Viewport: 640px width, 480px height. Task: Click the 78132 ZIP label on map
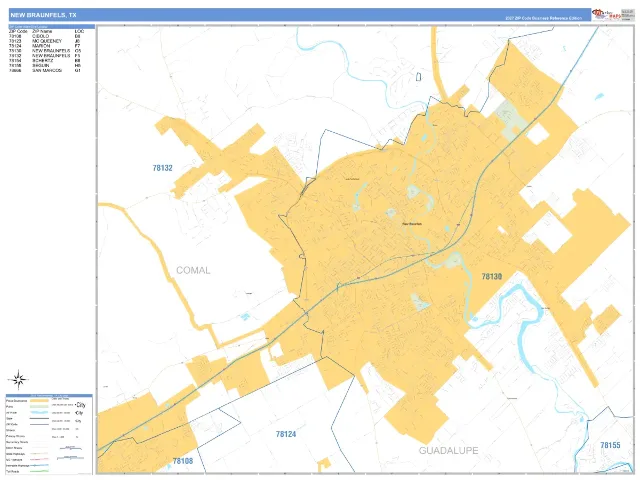tap(162, 168)
